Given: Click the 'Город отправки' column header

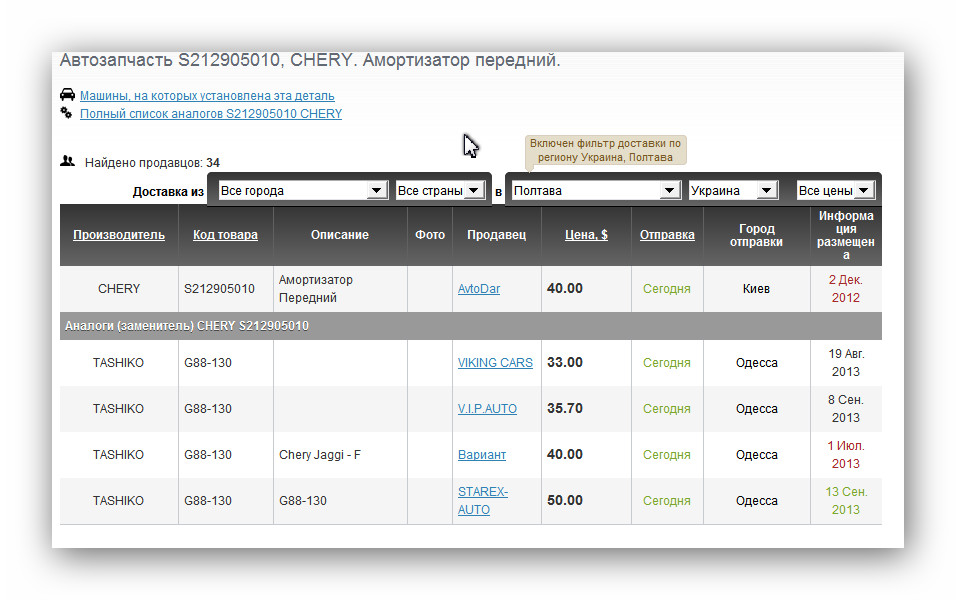Looking at the screenshot, I should coord(757,235).
